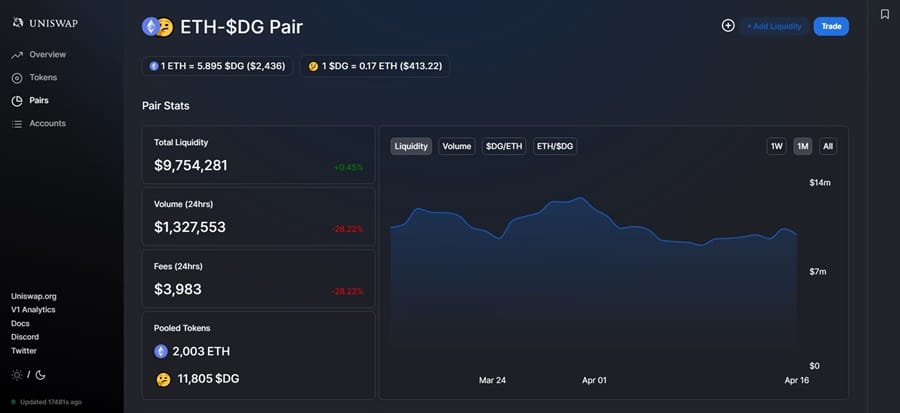
Task: Open Tokens page in the sidebar
Action: point(43,77)
